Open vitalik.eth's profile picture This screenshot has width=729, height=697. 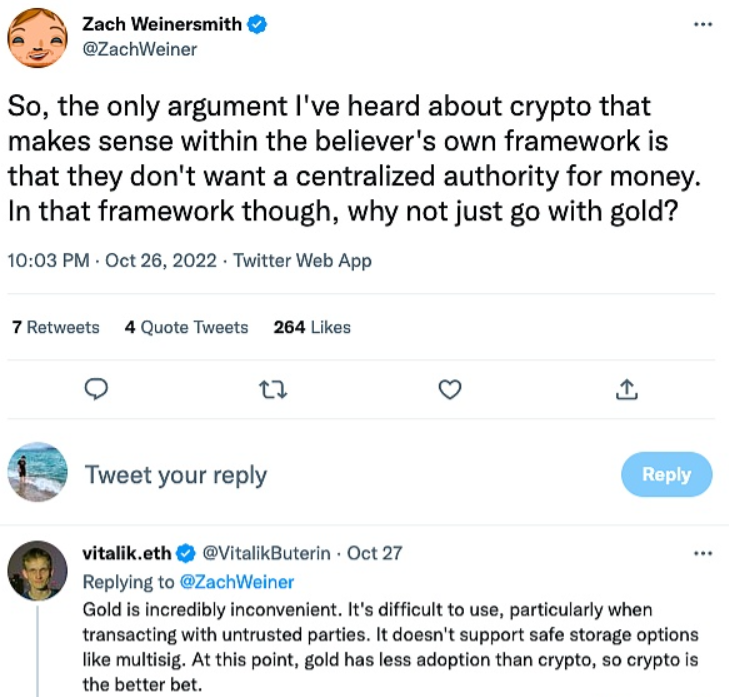click(x=37, y=571)
